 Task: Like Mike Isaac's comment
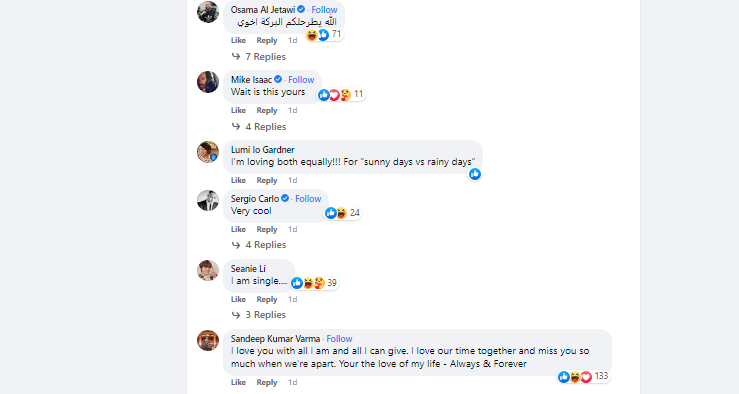(x=238, y=110)
